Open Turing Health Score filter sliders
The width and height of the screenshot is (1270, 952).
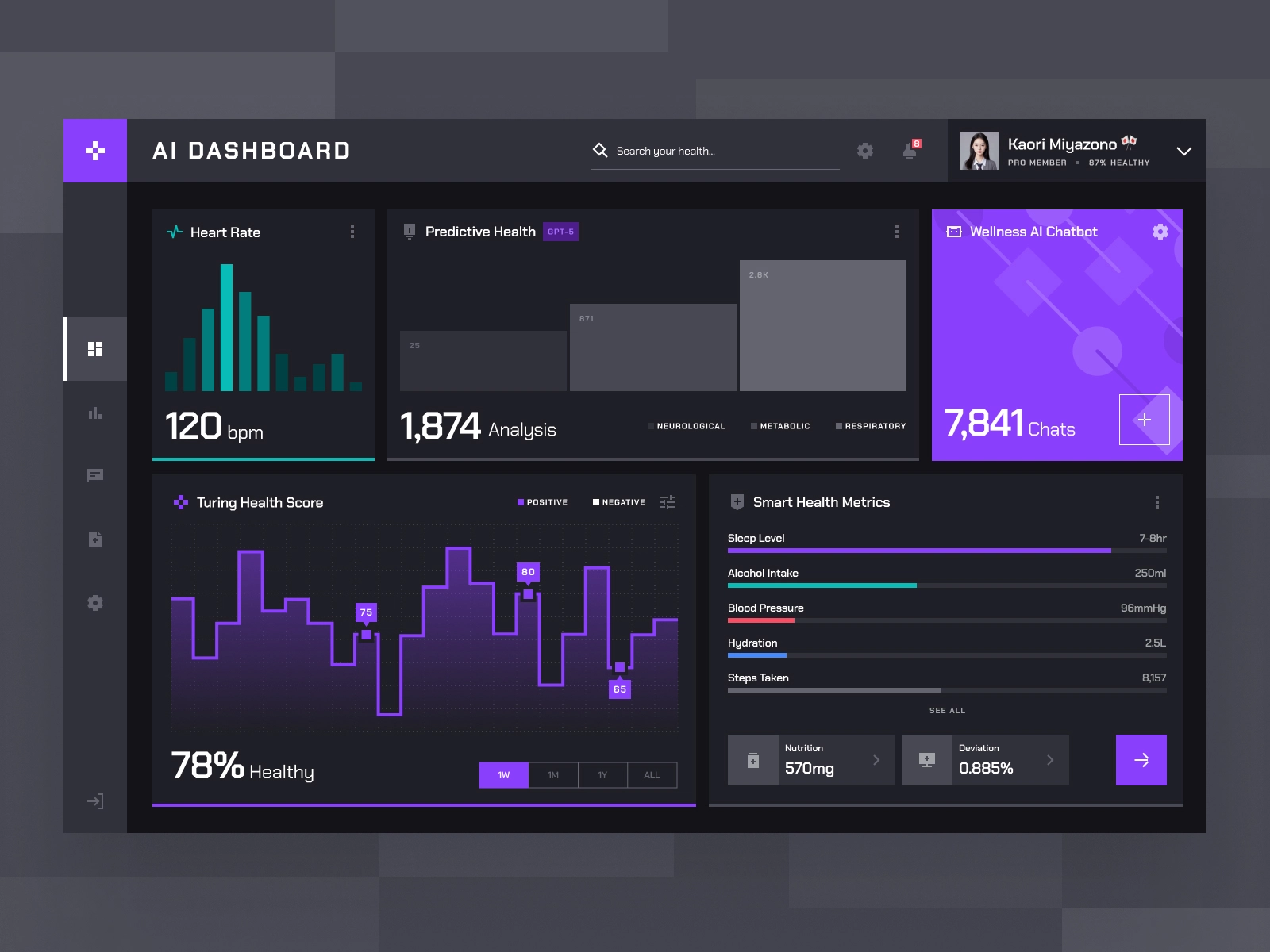(x=668, y=502)
